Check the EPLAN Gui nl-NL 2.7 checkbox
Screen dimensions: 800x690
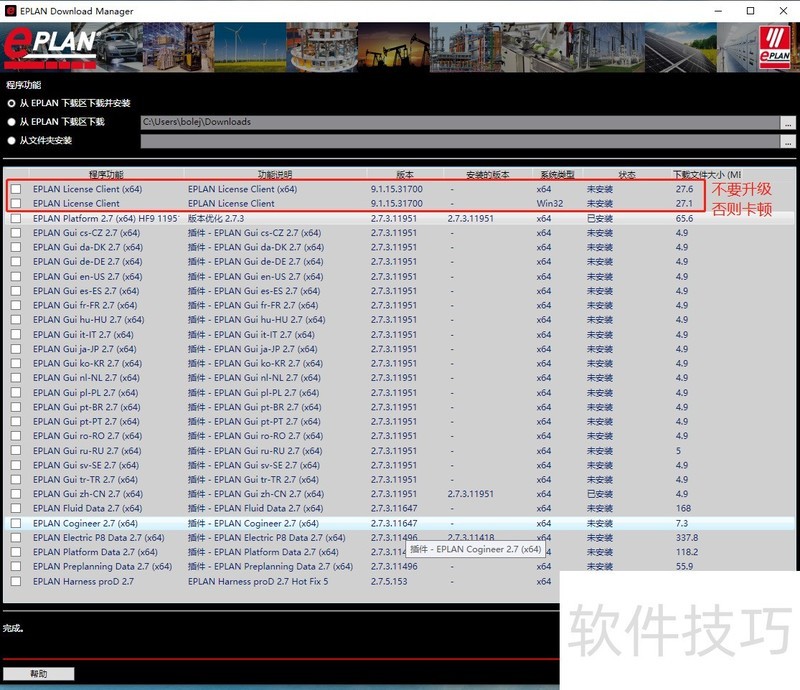tap(16, 378)
